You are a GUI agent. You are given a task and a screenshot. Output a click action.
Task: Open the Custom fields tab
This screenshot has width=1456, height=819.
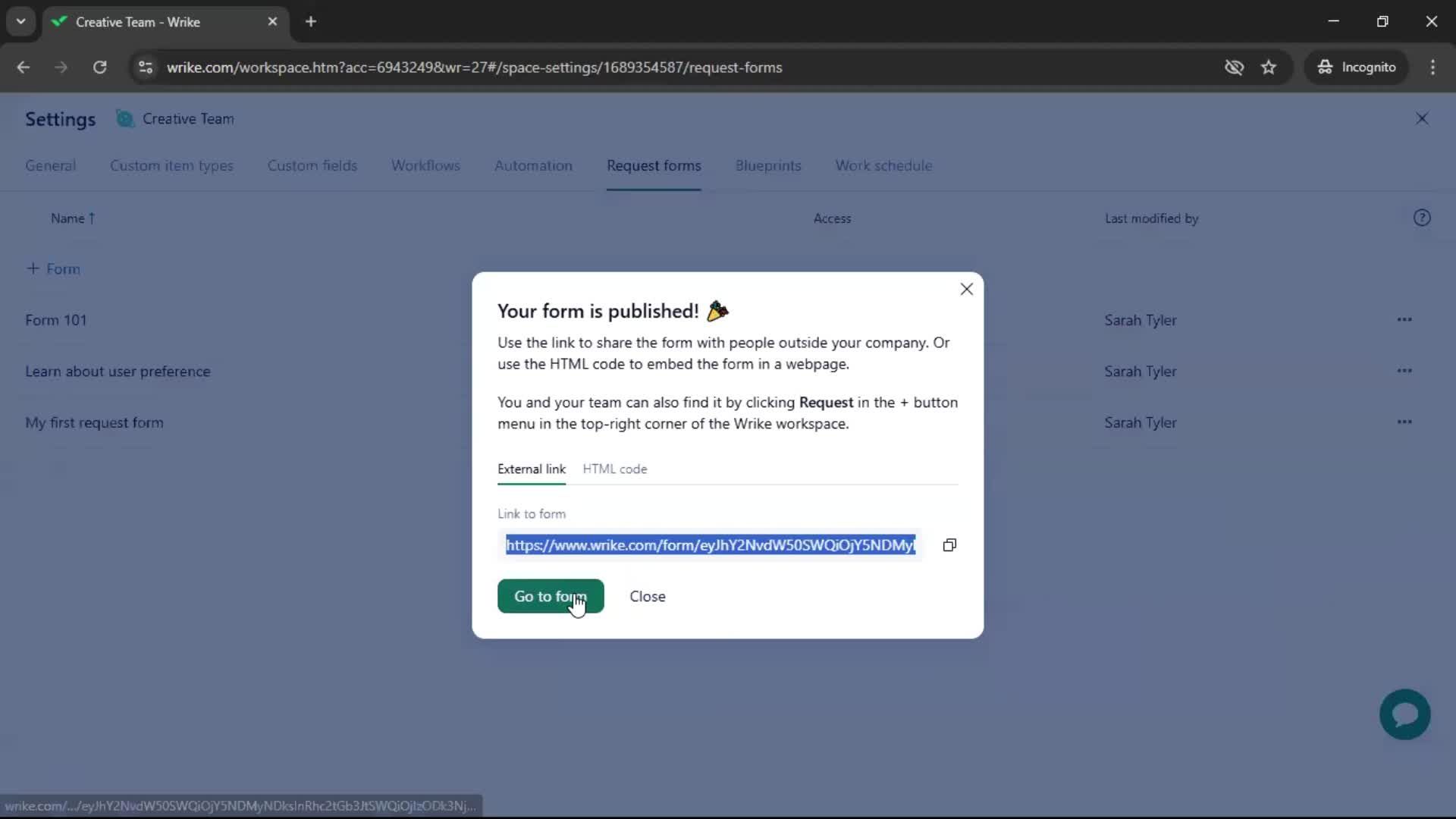[x=312, y=165]
